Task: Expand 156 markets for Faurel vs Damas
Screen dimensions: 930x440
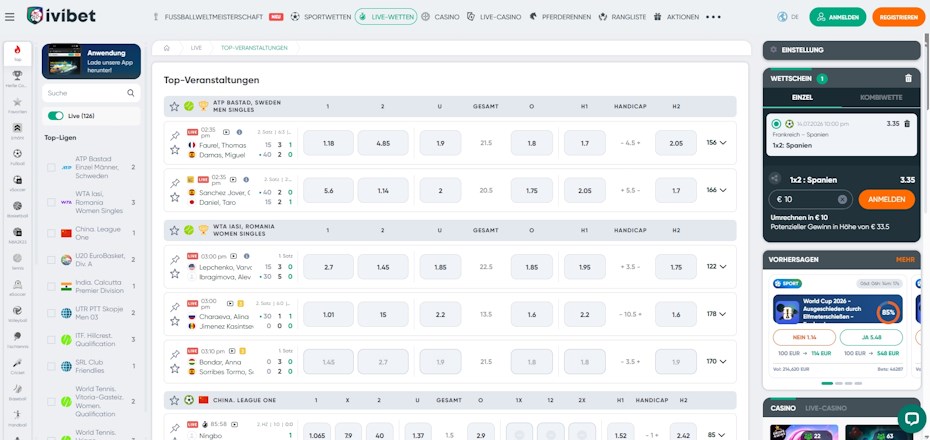Action: tap(716, 143)
